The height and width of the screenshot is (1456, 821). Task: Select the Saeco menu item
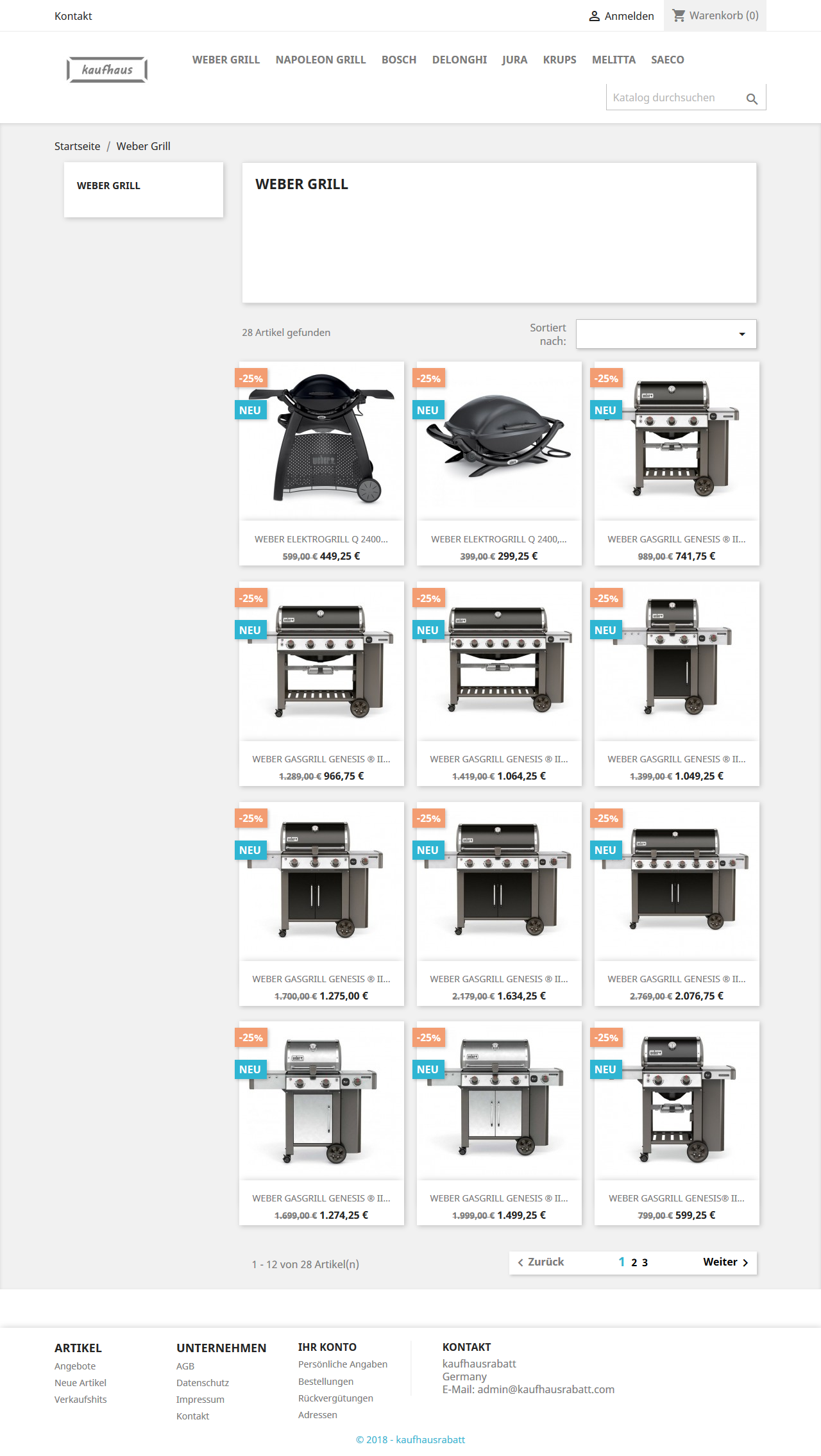[668, 60]
